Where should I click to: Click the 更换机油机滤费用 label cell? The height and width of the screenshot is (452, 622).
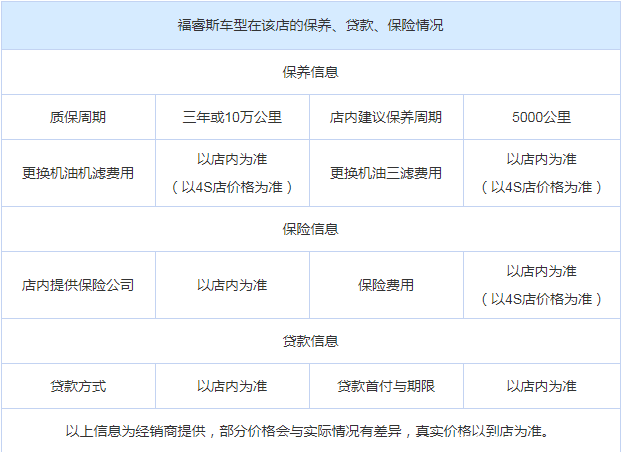click(x=78, y=173)
